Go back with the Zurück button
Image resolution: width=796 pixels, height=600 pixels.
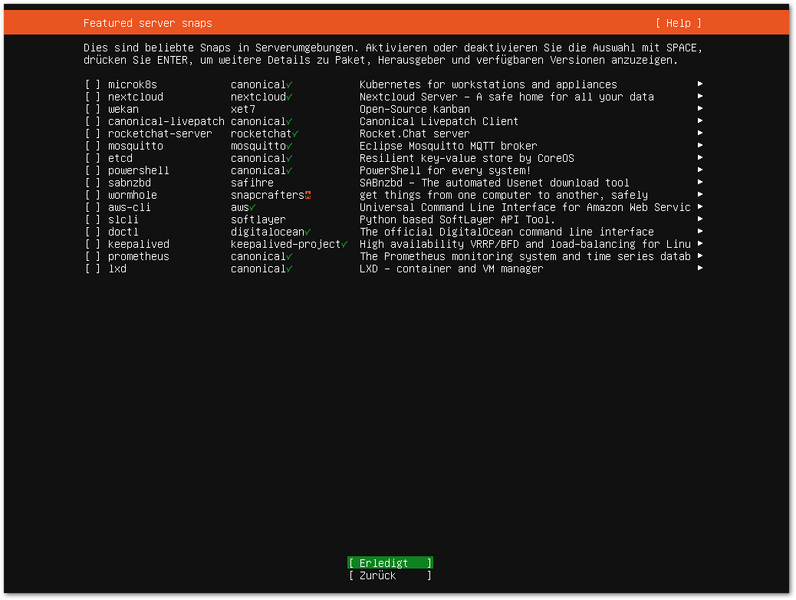pyautogui.click(x=390, y=576)
